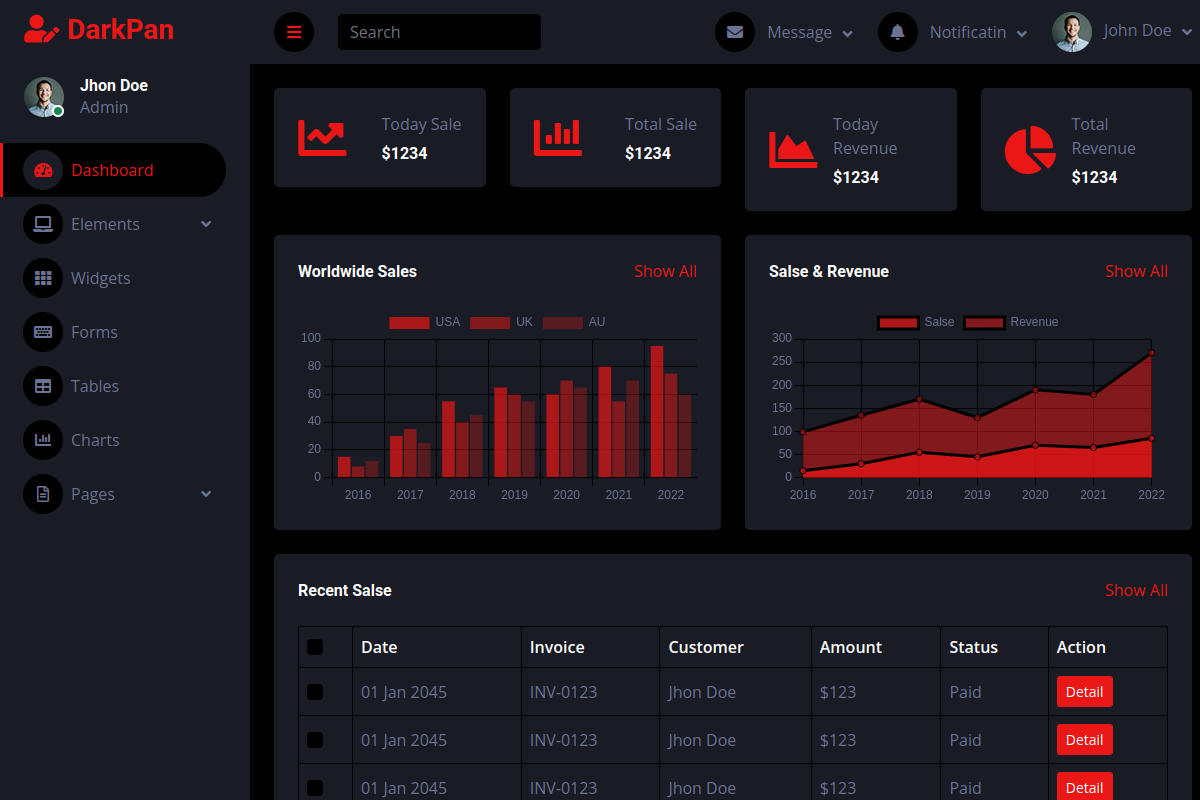Click the hamburger sidebar toggle button
The height and width of the screenshot is (800, 1200).
pyautogui.click(x=294, y=32)
